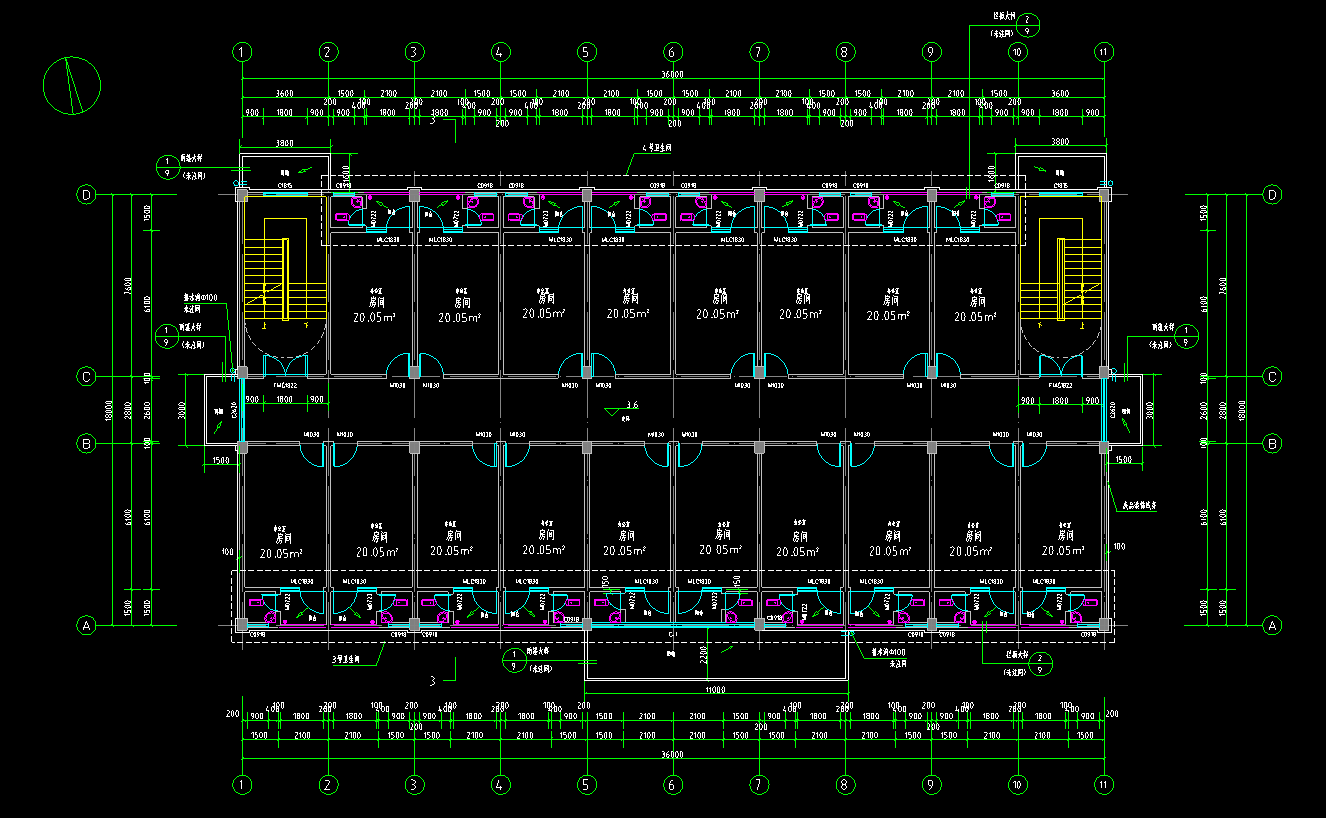Viewport: 1326px width, 818px height.
Task: Click the 3.6 elevation marker in corridor
Action: click(630, 405)
